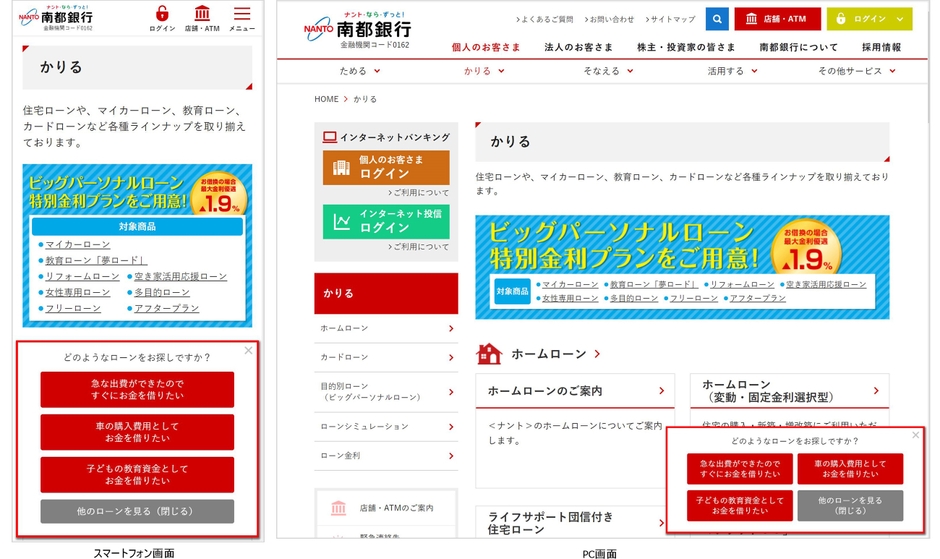Tap the mobile 店舗・ATM bank icon
The height and width of the screenshot is (559, 940).
[x=202, y=19]
